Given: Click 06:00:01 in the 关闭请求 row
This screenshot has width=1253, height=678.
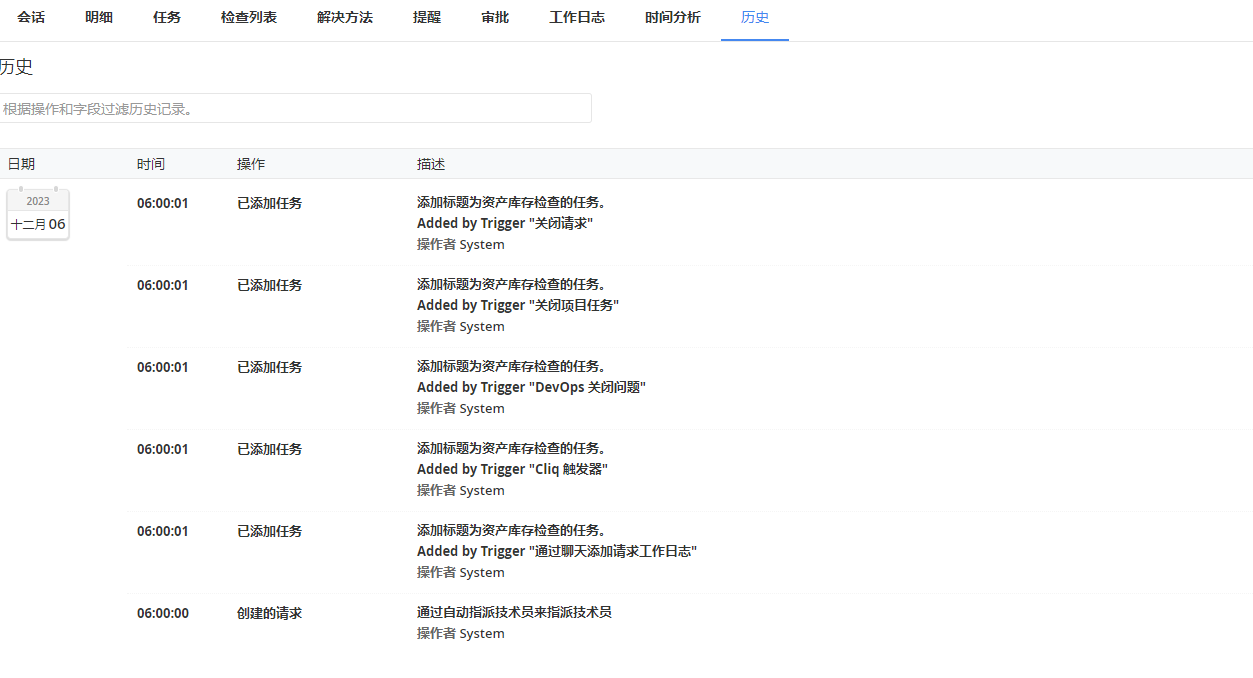Looking at the screenshot, I should (163, 203).
